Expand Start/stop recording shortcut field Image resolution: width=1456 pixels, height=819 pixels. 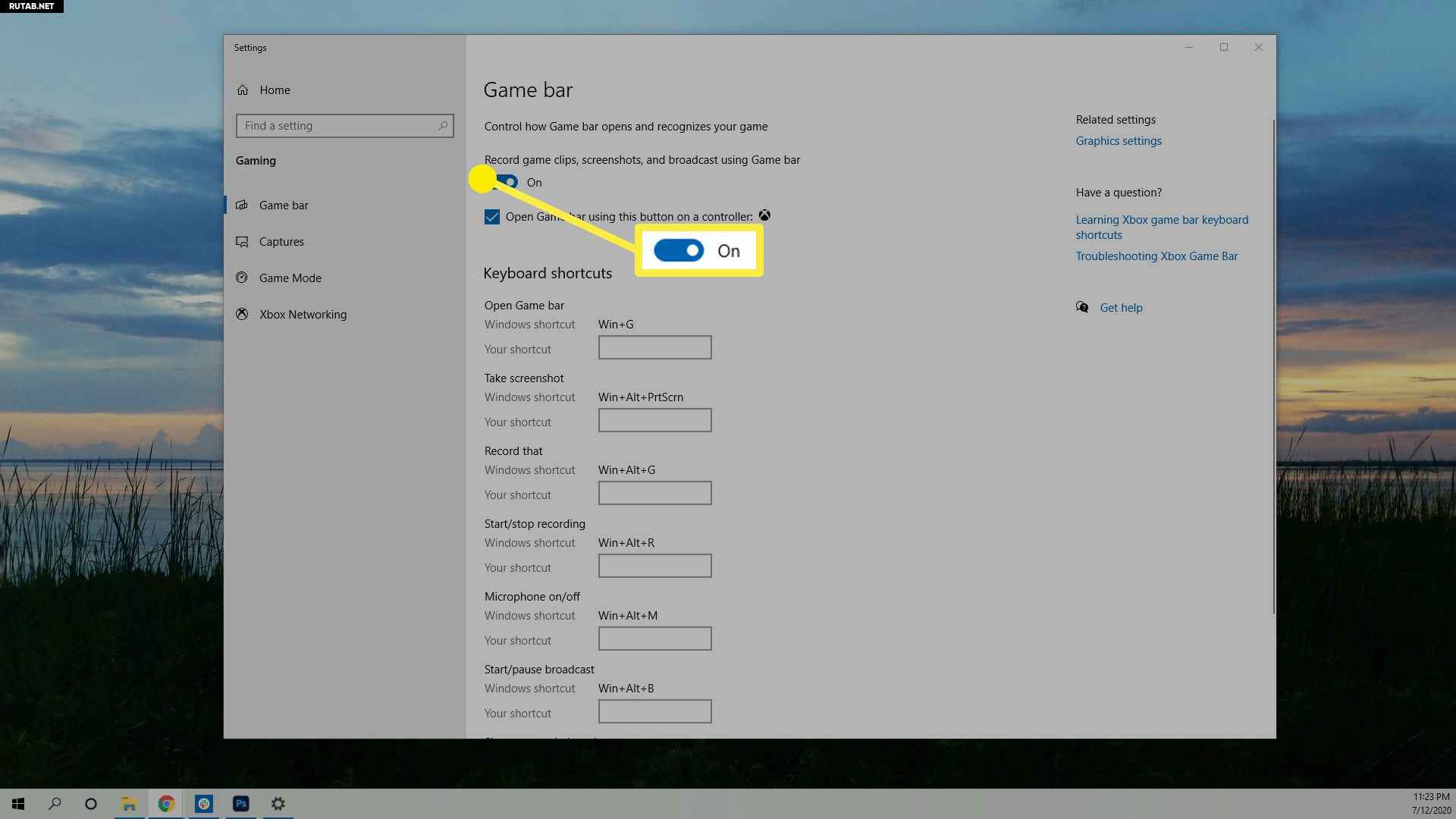(x=654, y=565)
